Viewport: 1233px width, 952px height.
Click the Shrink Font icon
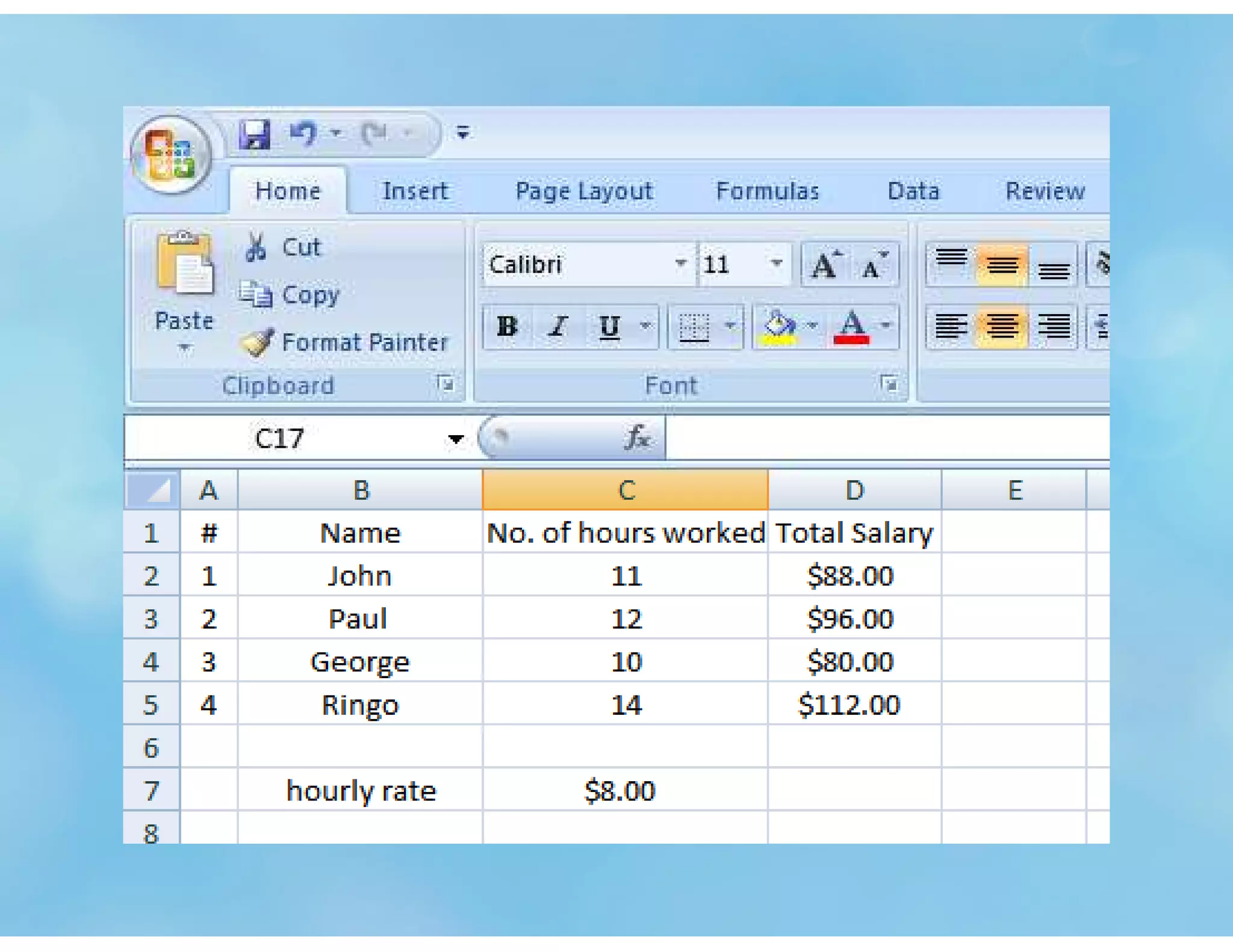(873, 265)
